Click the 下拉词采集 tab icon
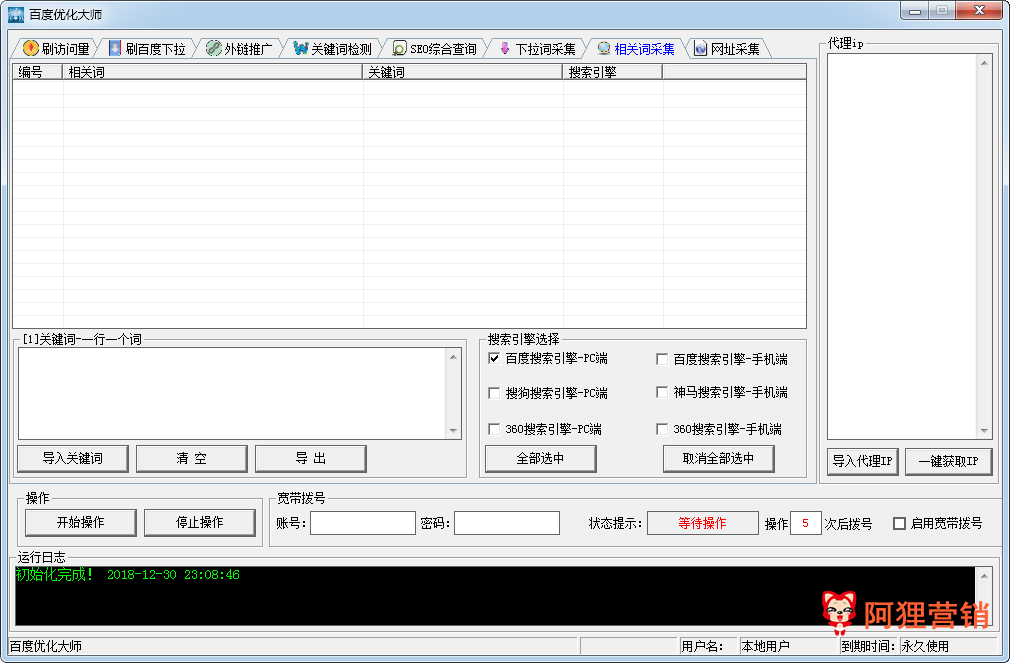This screenshot has width=1010, height=663. pos(504,48)
